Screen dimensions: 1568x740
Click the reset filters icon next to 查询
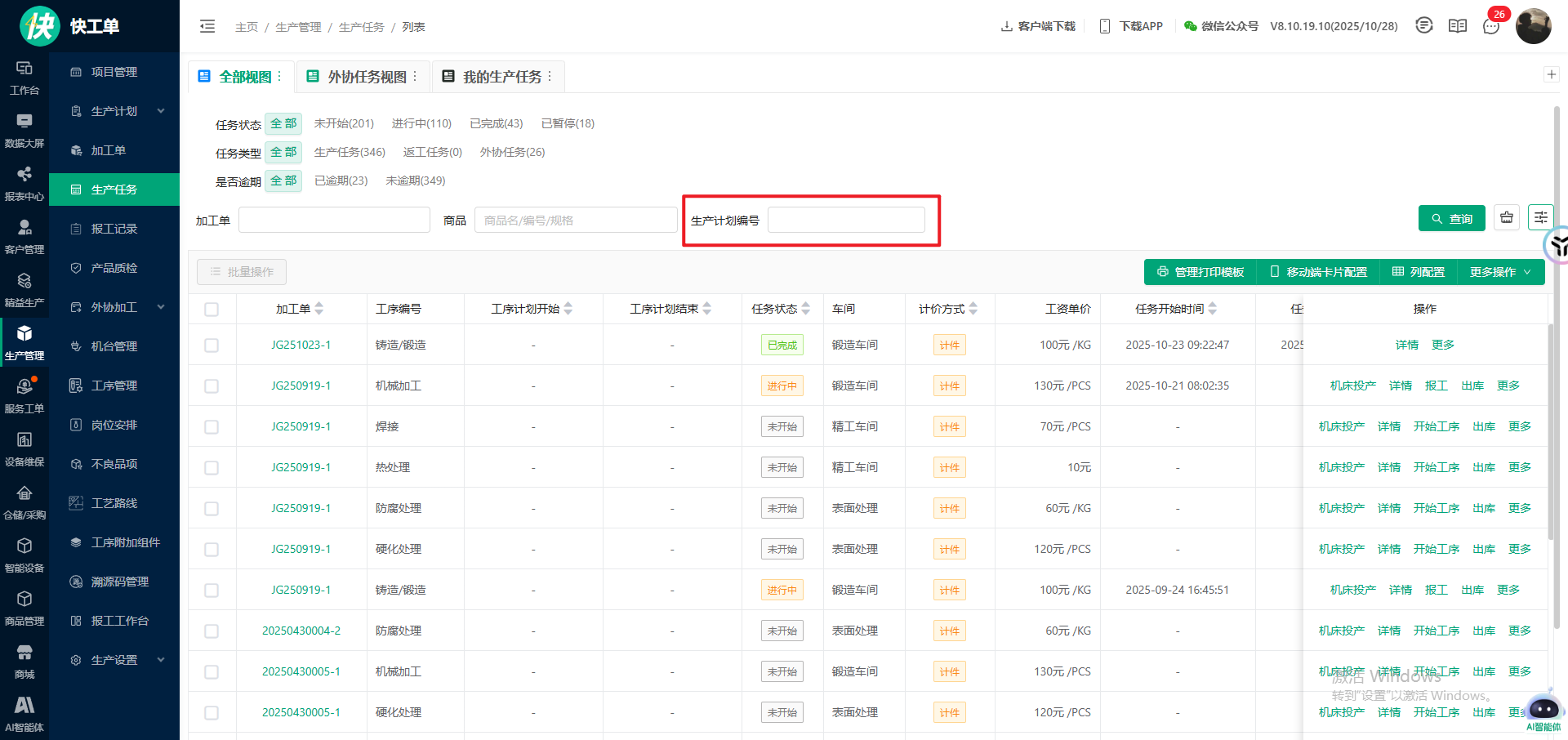coord(1507,217)
